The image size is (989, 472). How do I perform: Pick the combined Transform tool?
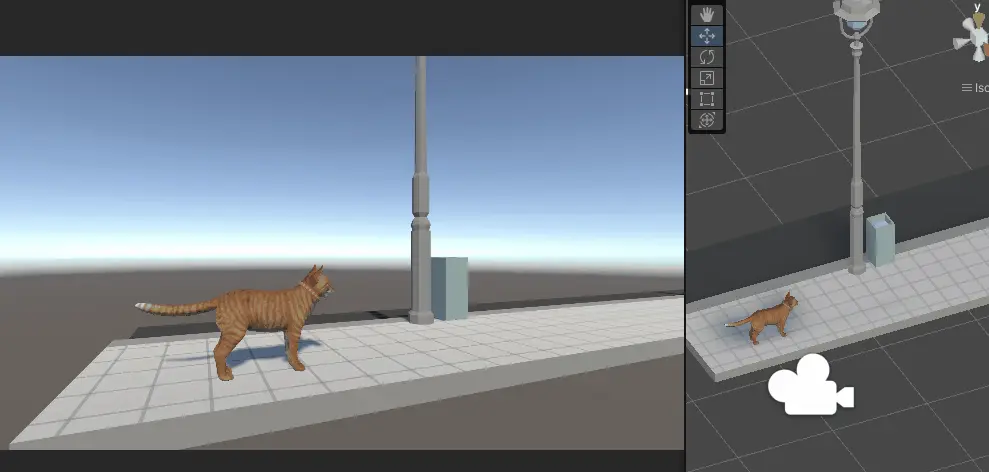pyautogui.click(x=707, y=120)
